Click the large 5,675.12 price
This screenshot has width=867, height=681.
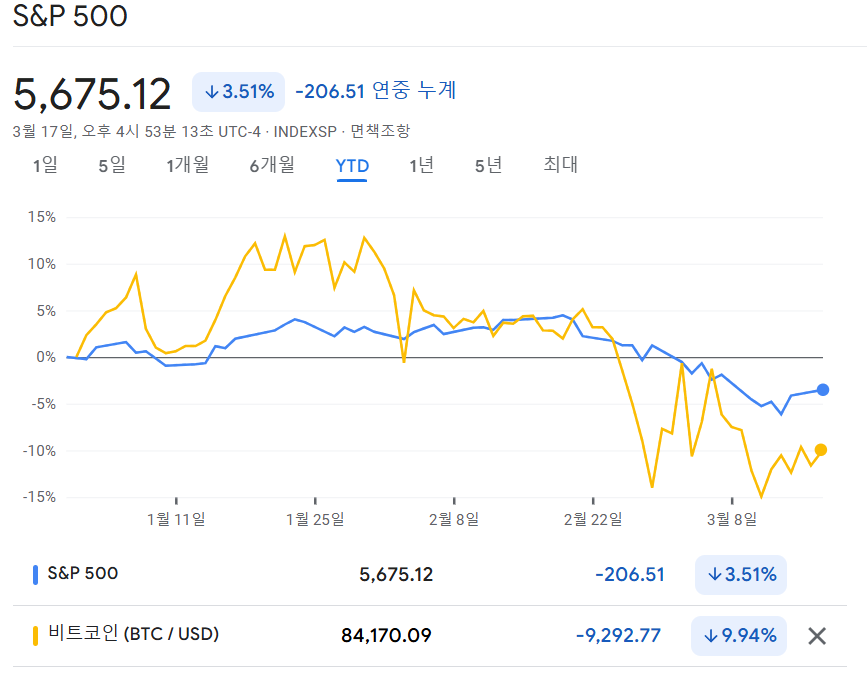pyautogui.click(x=92, y=94)
